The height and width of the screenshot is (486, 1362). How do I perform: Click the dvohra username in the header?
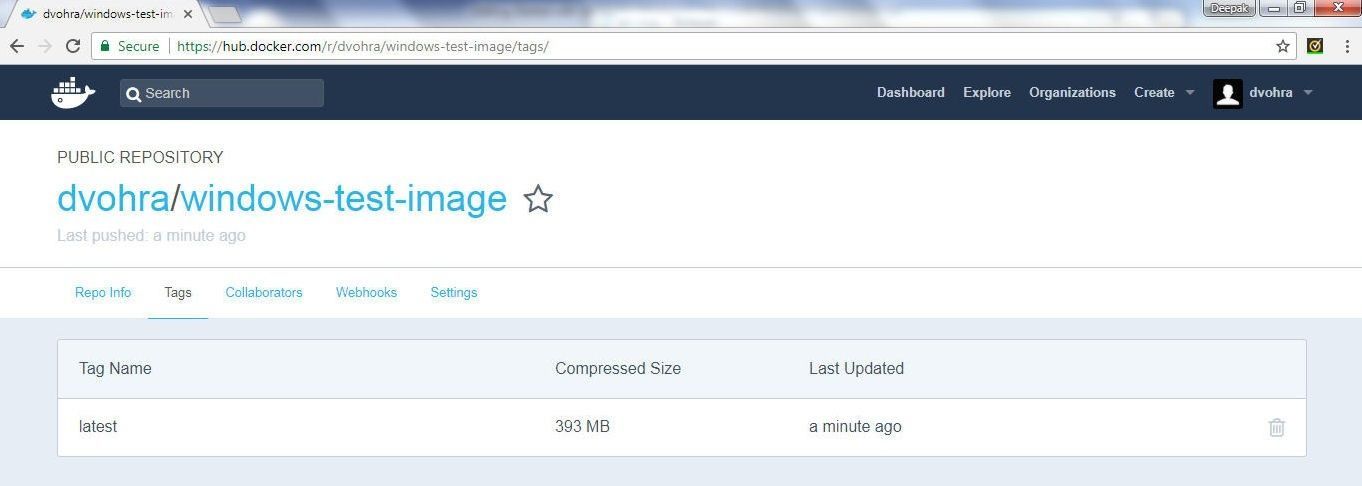tap(1271, 92)
